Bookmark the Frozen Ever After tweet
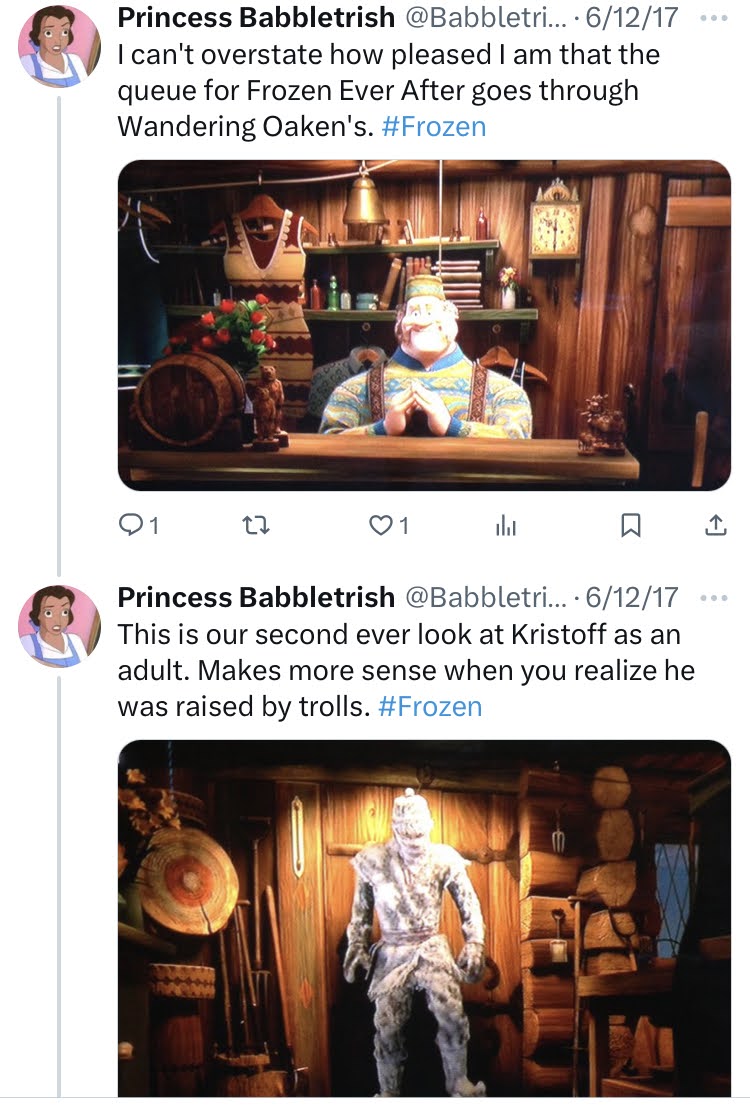Screen dimensions: 750x1106 click(630, 524)
